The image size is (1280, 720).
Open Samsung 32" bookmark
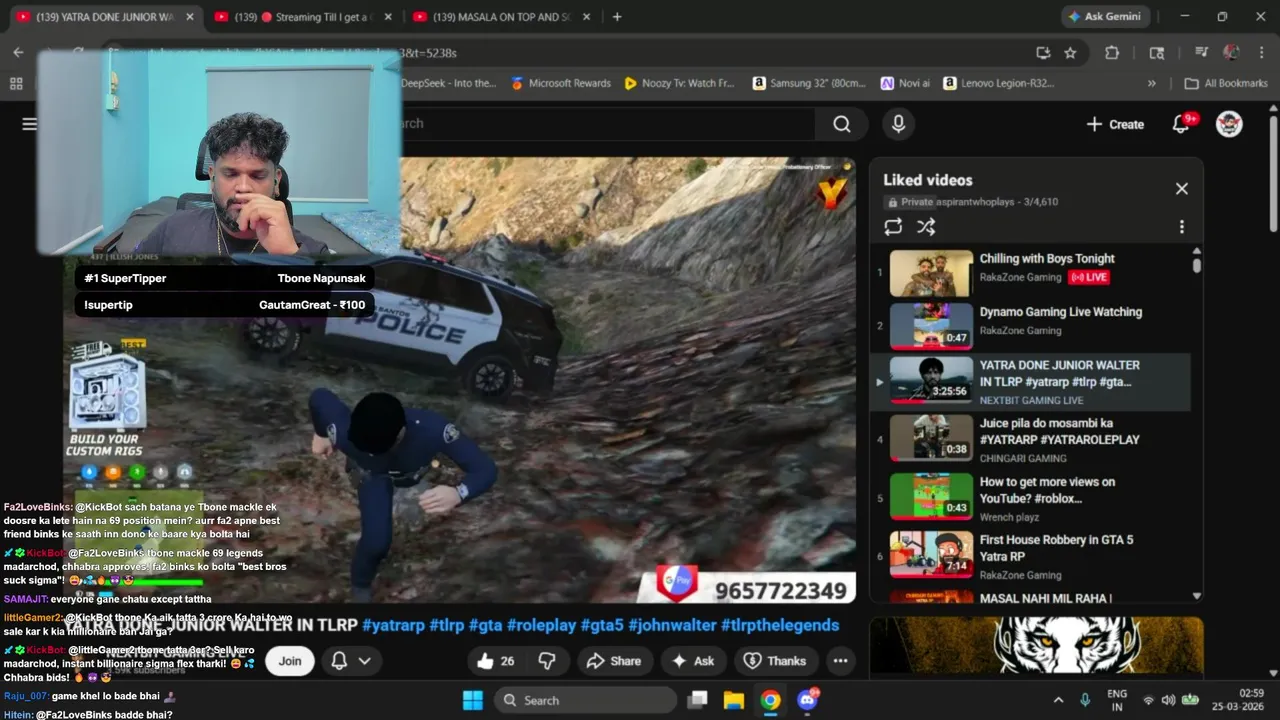809,83
